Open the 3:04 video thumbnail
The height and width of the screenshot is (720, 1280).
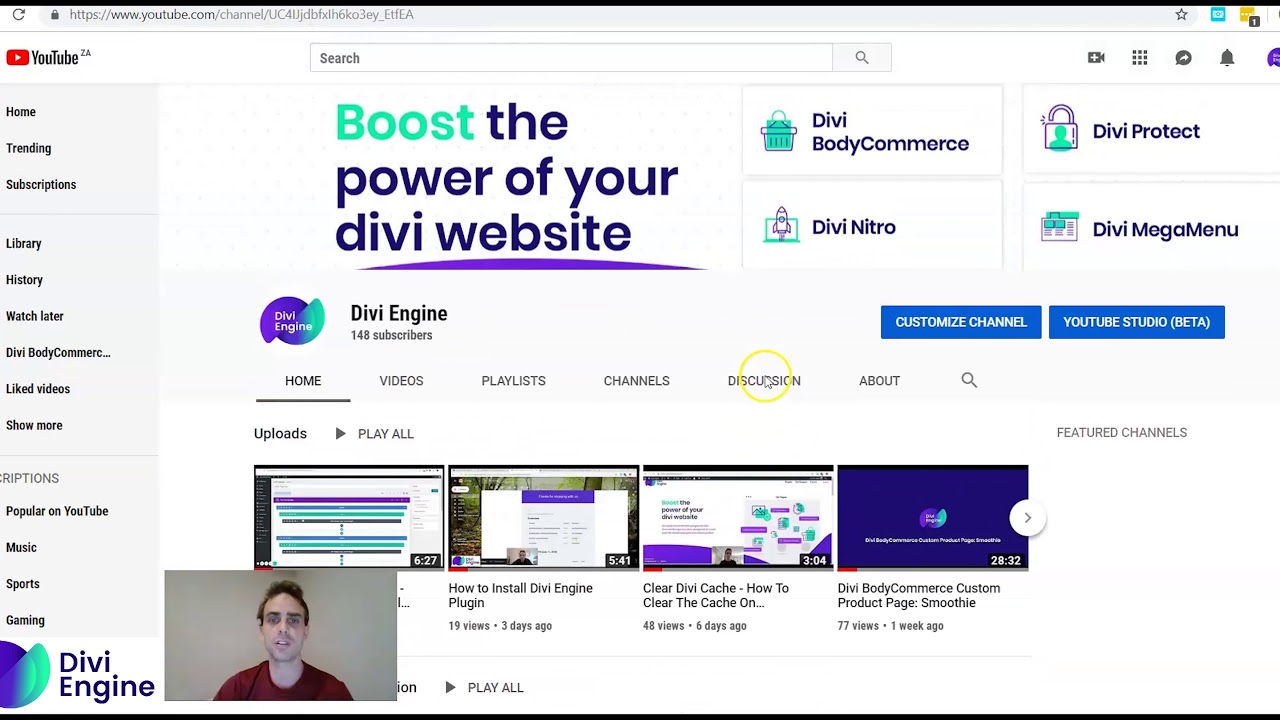737,518
